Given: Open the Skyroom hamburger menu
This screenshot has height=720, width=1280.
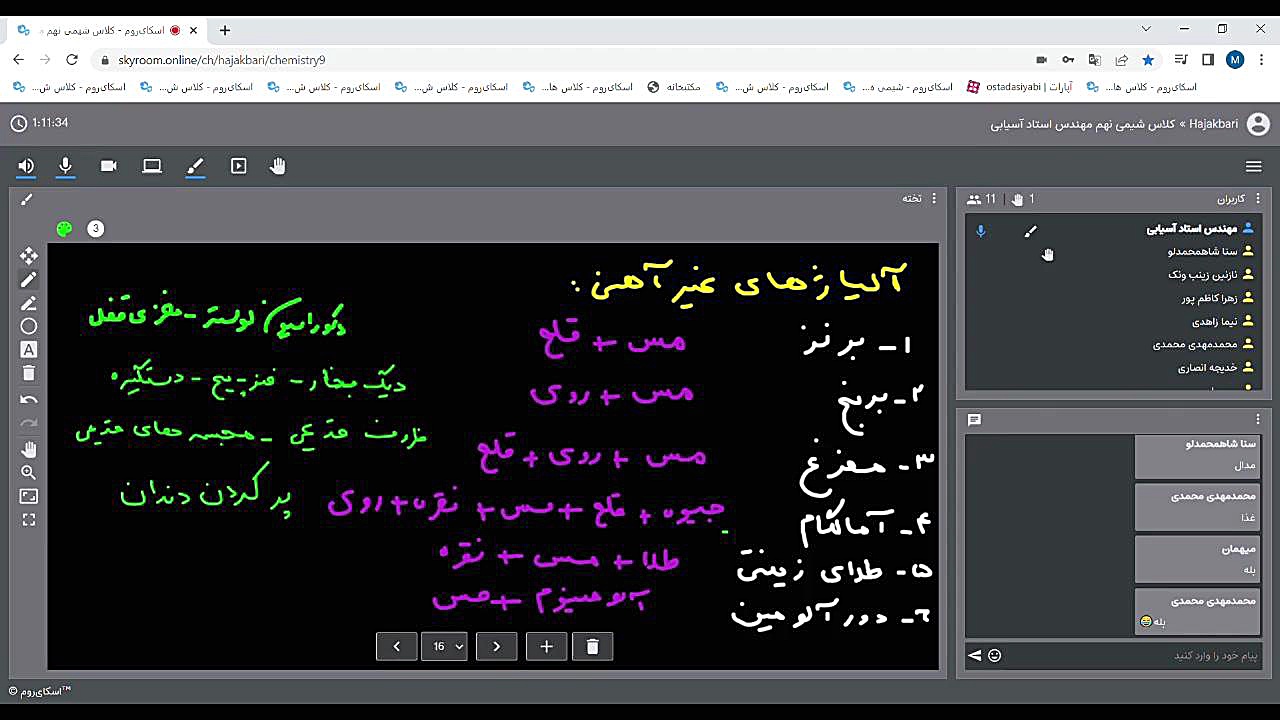Looking at the screenshot, I should (x=1254, y=166).
